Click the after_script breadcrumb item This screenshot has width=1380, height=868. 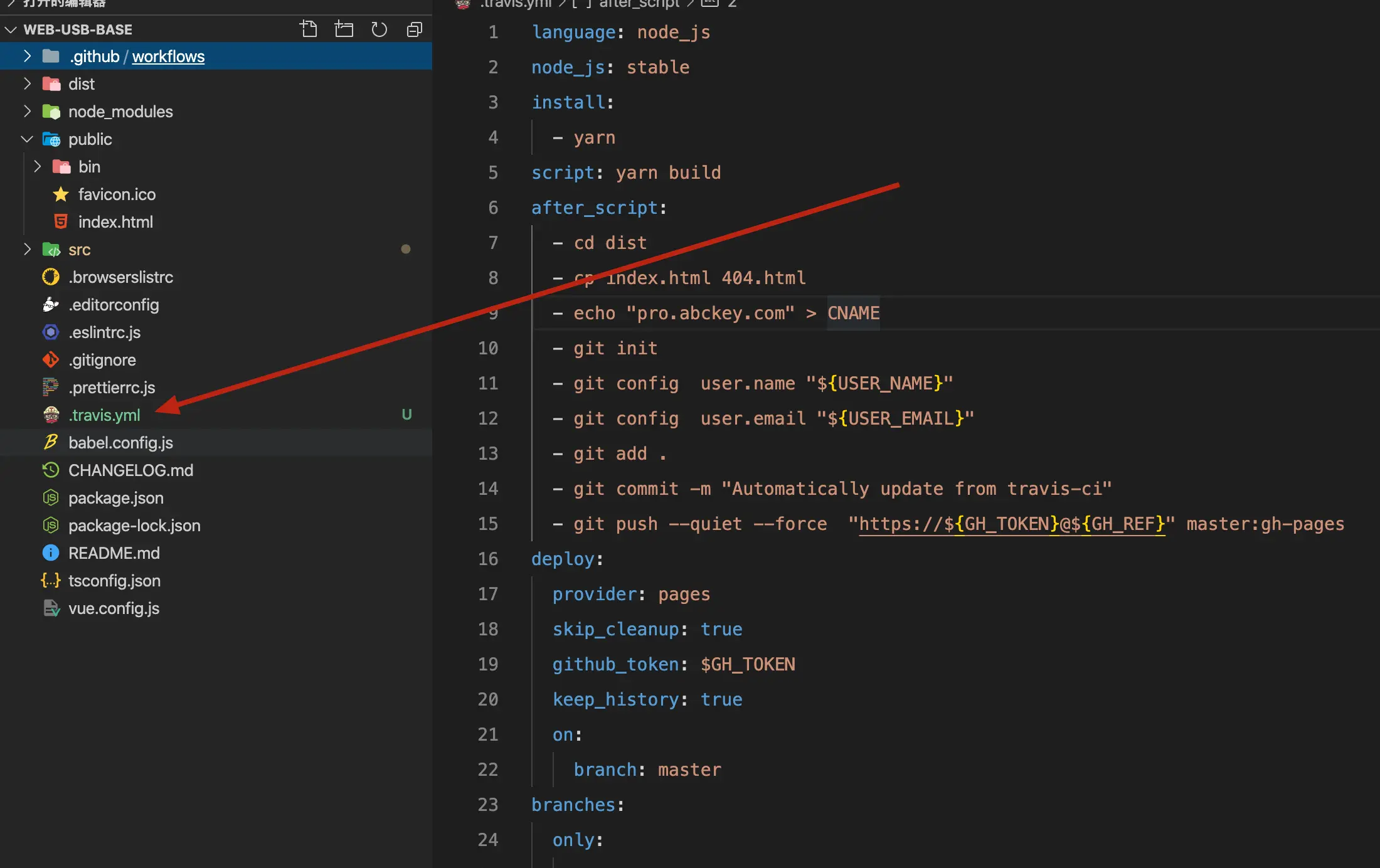pos(639,4)
